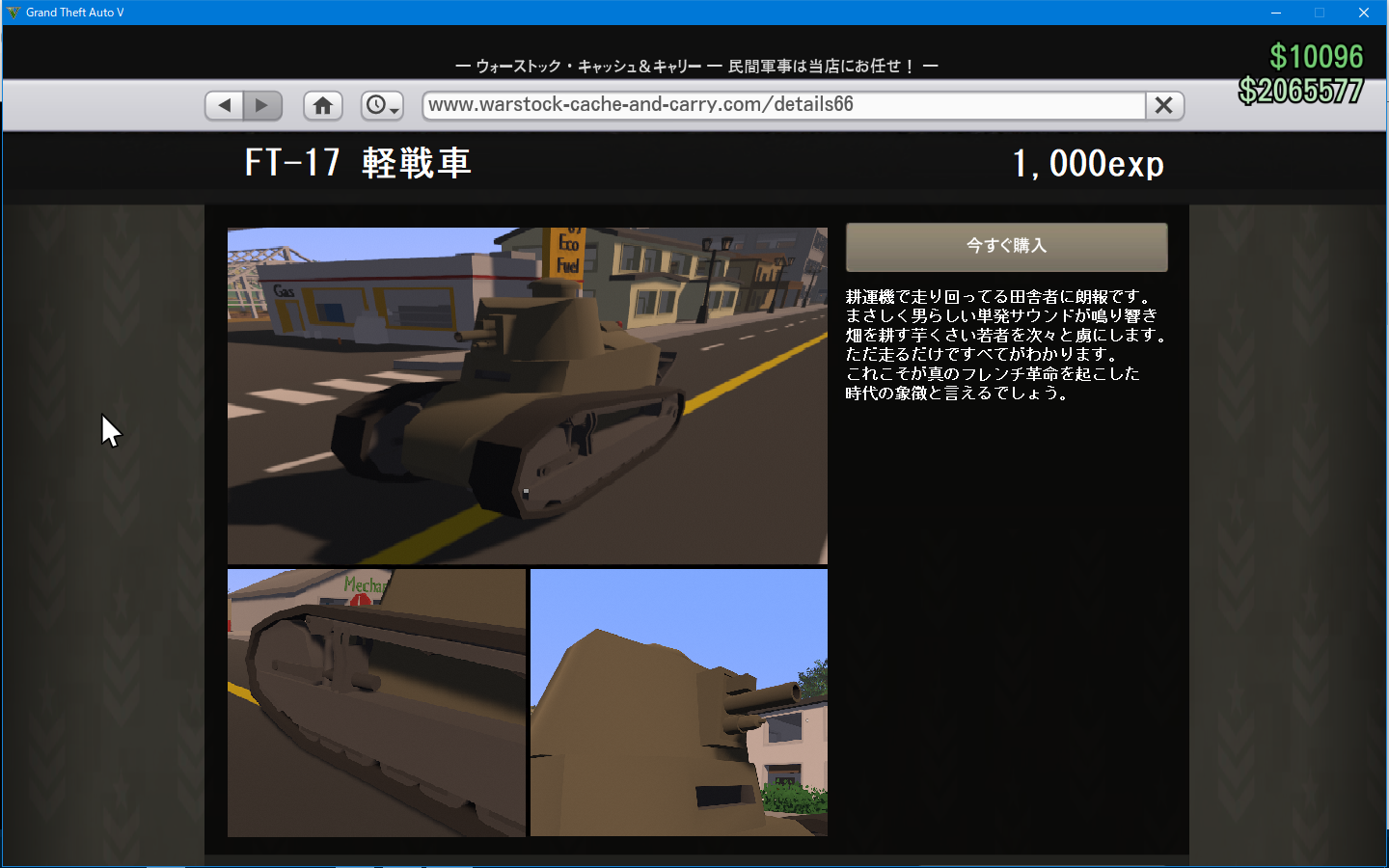Click the green $10096 cash display
This screenshot has height=868, width=1389.
(x=1317, y=57)
